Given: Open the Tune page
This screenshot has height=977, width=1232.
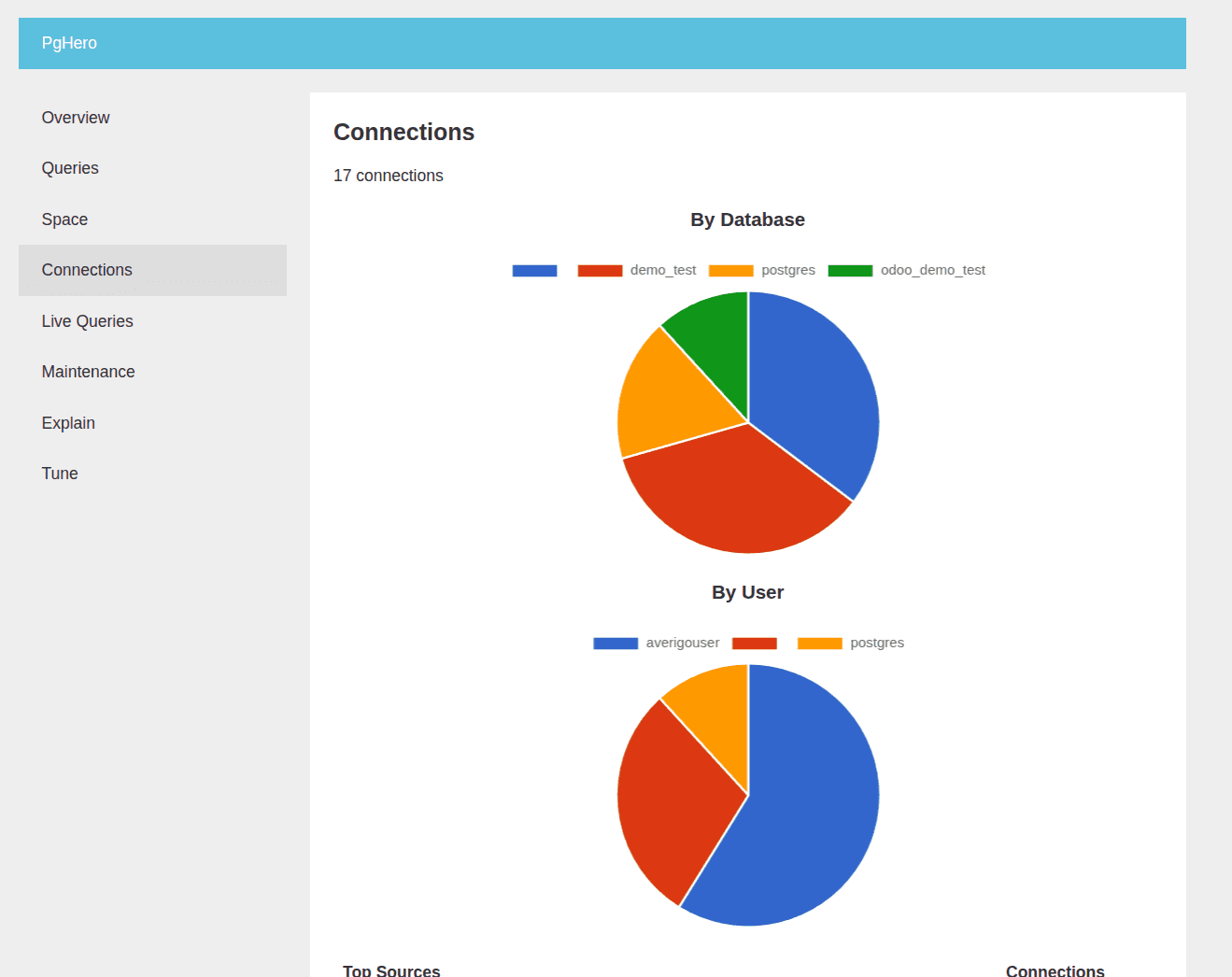Looking at the screenshot, I should pyautogui.click(x=60, y=473).
